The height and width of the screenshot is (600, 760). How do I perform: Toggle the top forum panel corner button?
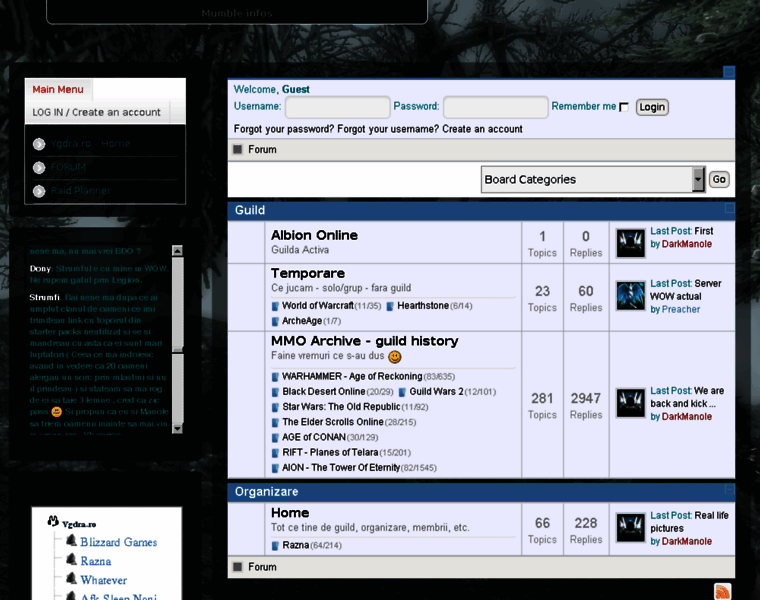point(729,72)
